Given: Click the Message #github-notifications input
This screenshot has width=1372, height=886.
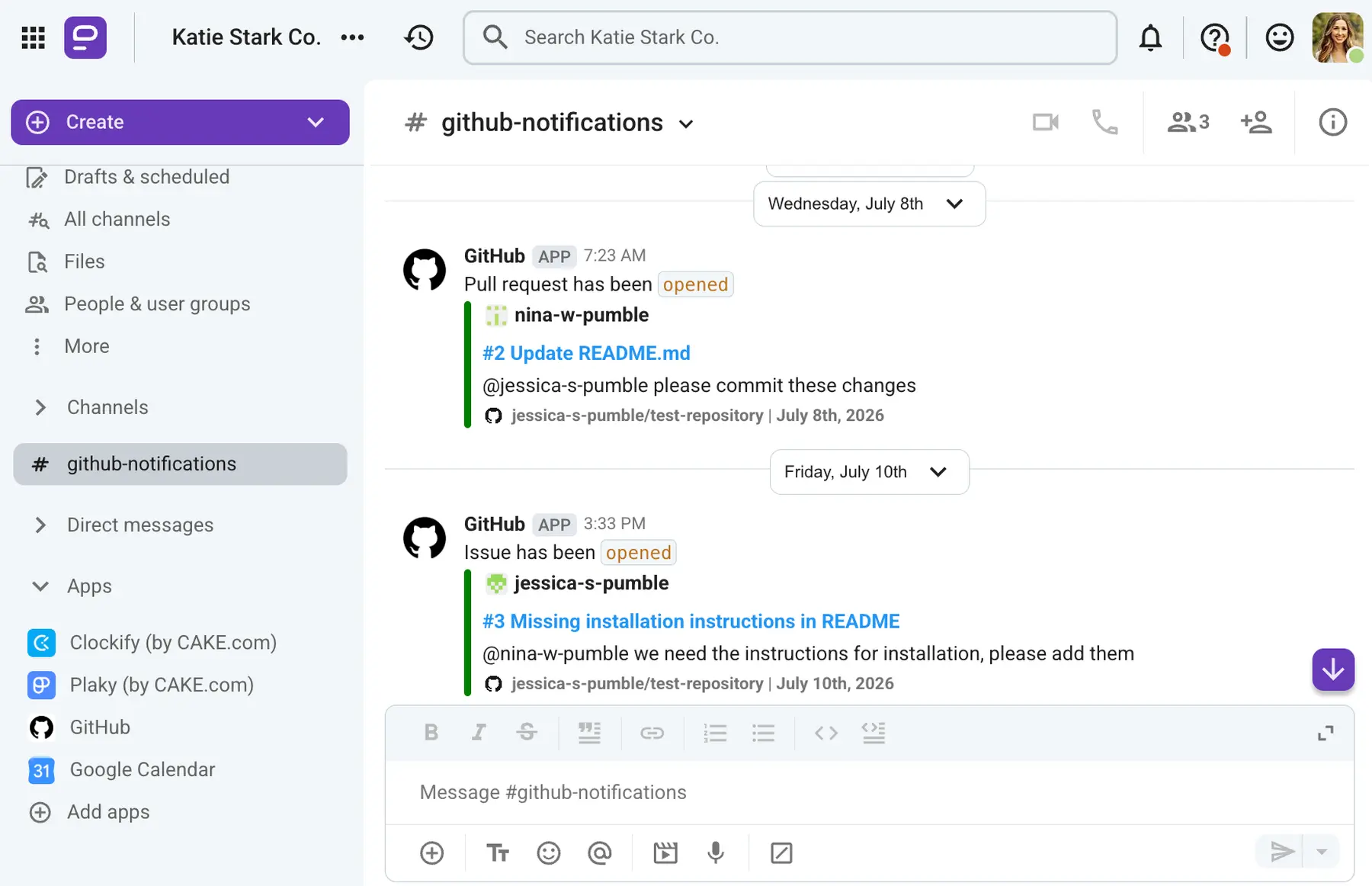Looking at the screenshot, I should point(869,792).
